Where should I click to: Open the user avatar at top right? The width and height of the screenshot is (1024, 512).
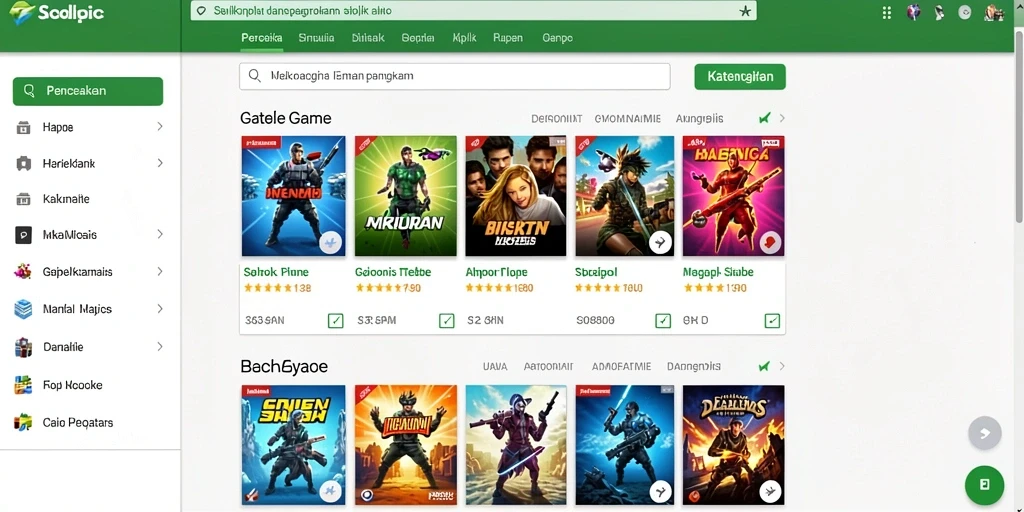coord(994,12)
